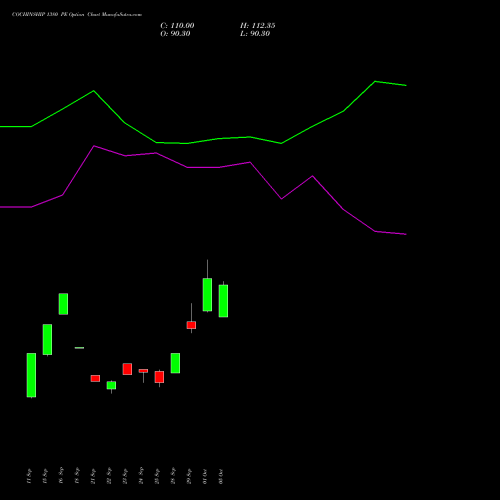Screen dimensions: 500x500
Task: Click the highest point of the green line
Action: tap(375, 81)
